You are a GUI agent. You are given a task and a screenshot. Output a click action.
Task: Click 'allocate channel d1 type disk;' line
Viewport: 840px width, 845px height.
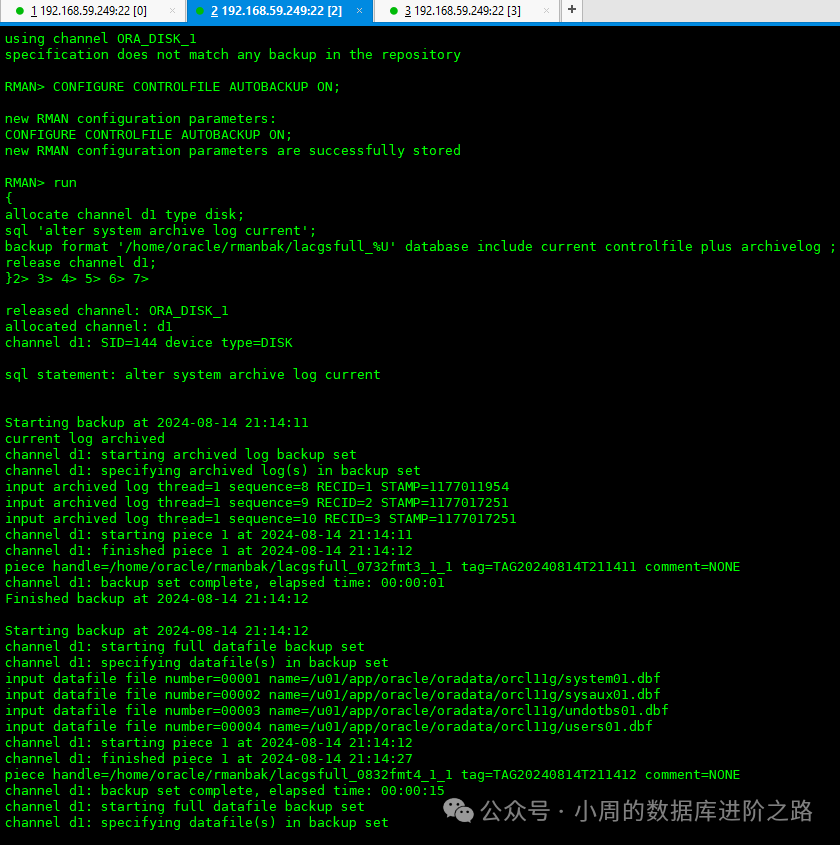tap(124, 214)
